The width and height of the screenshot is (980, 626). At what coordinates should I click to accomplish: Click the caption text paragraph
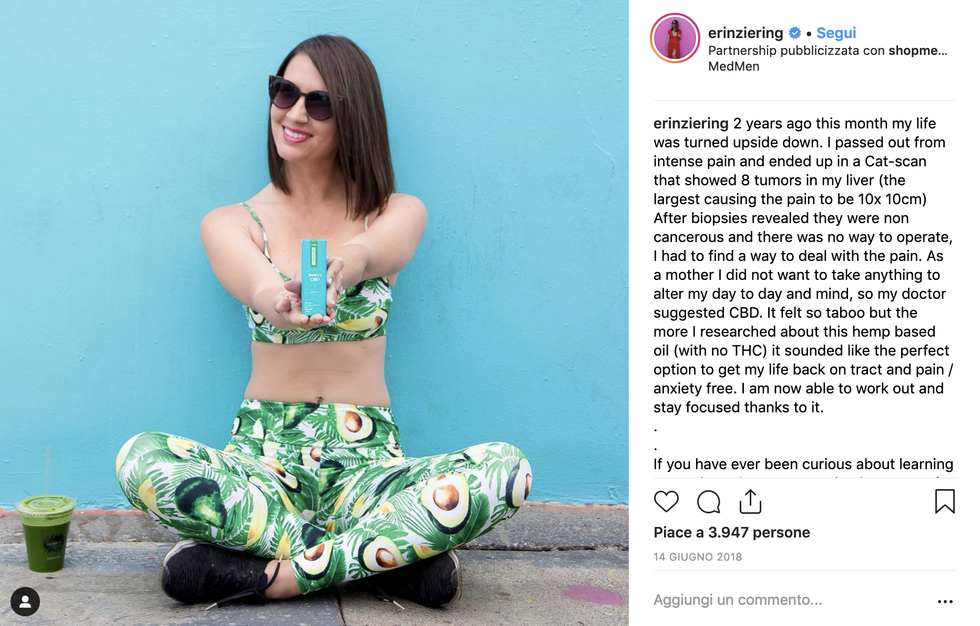point(803,266)
